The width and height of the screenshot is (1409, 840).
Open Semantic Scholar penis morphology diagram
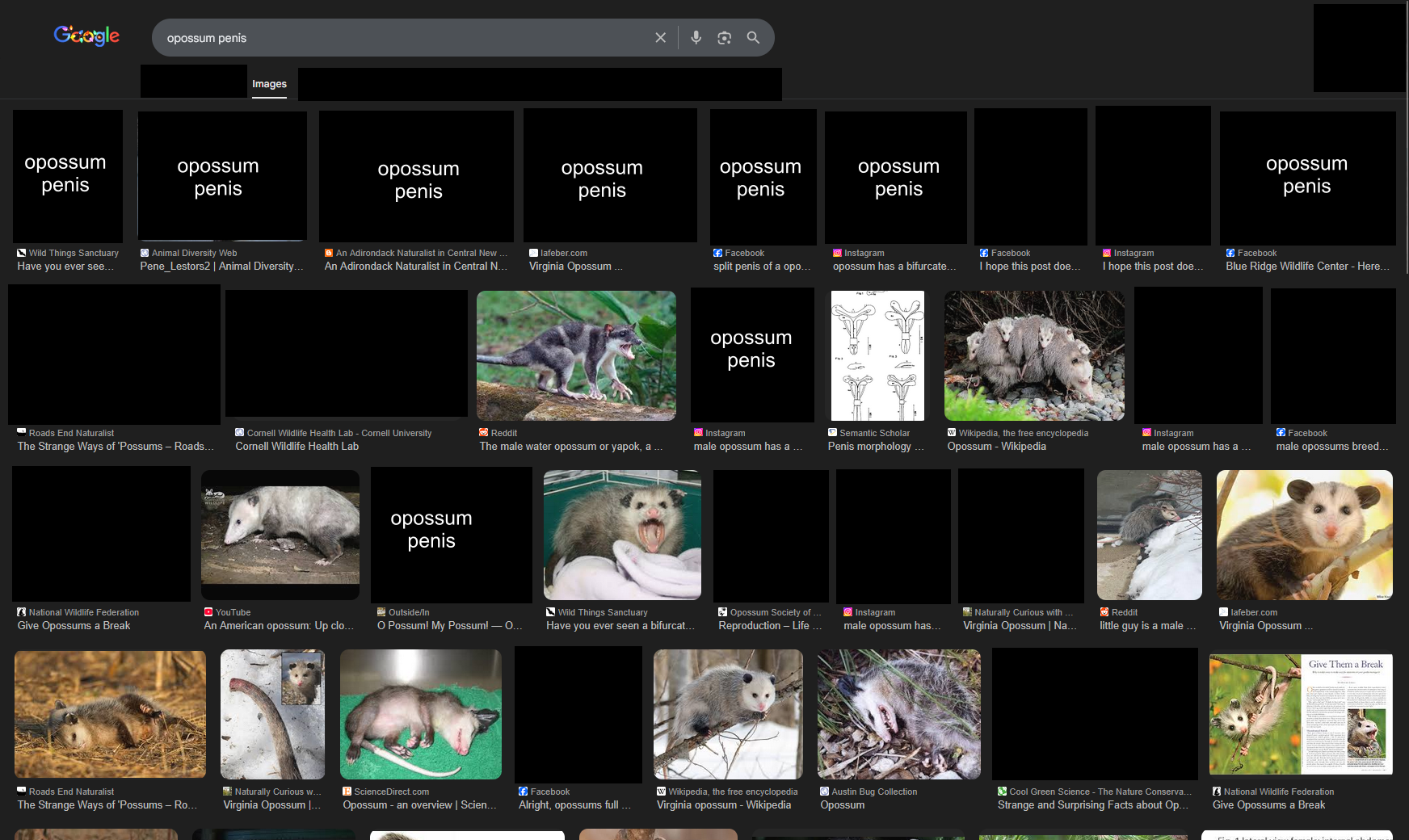click(878, 355)
